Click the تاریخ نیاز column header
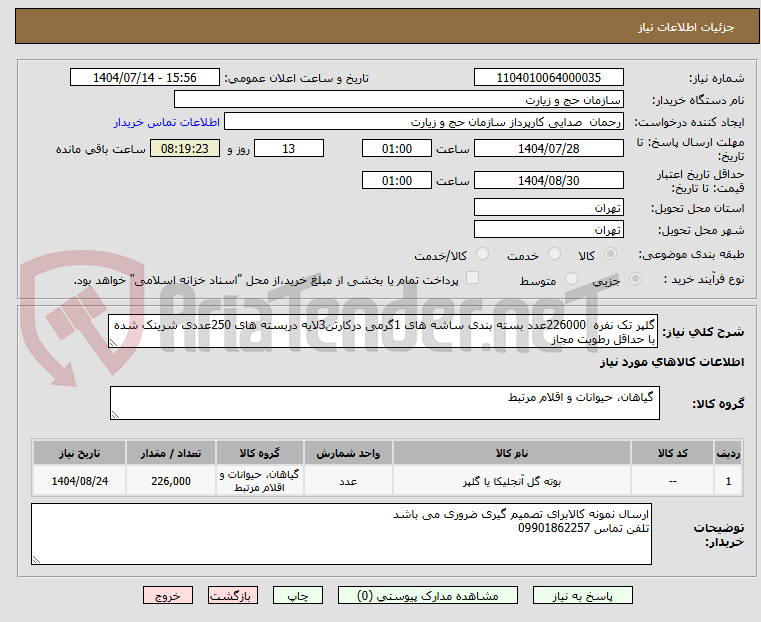The width and height of the screenshot is (761, 622). (80, 453)
